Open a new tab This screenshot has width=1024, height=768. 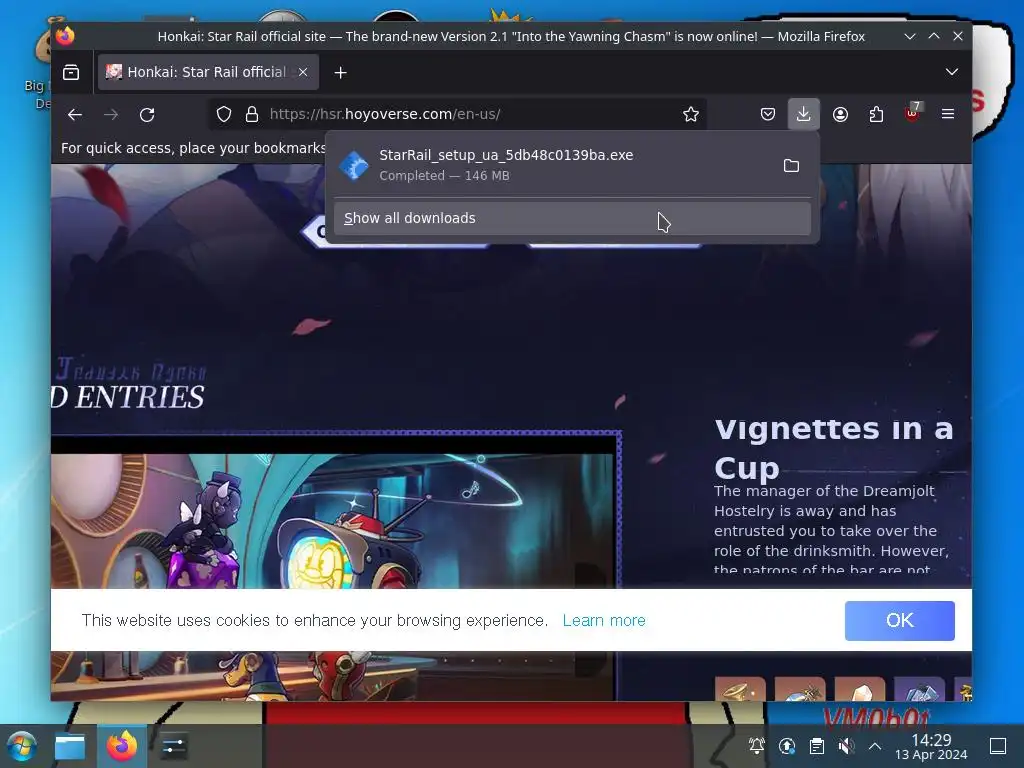pos(340,72)
